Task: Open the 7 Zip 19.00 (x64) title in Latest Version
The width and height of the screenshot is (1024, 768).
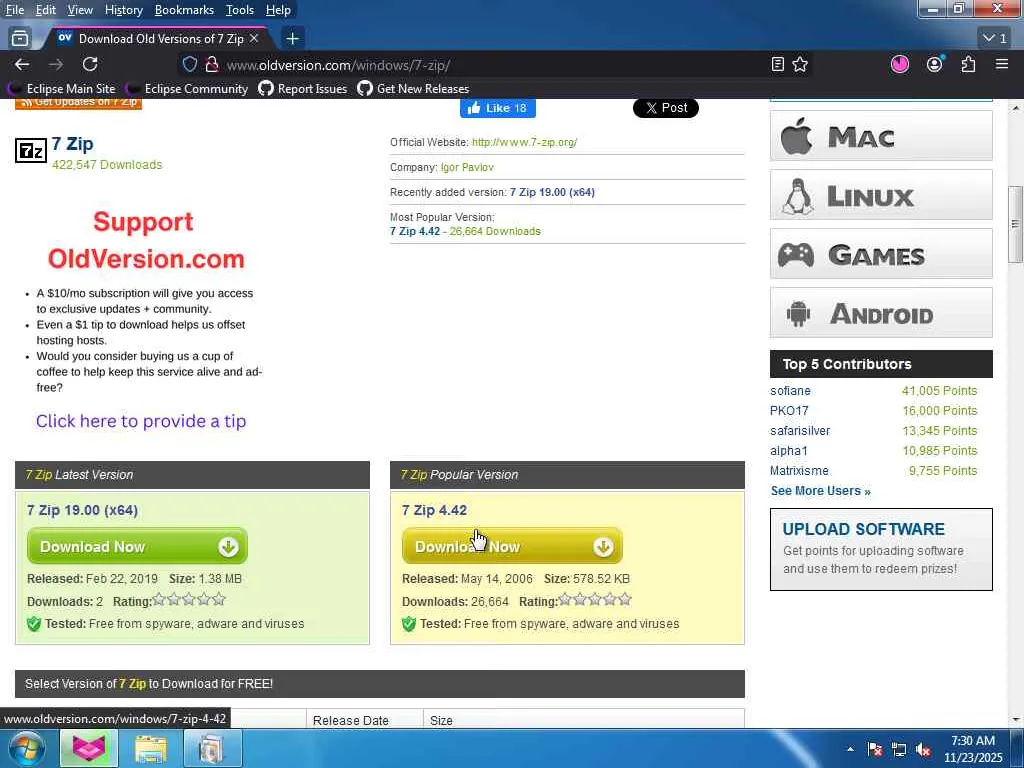Action: [82, 510]
